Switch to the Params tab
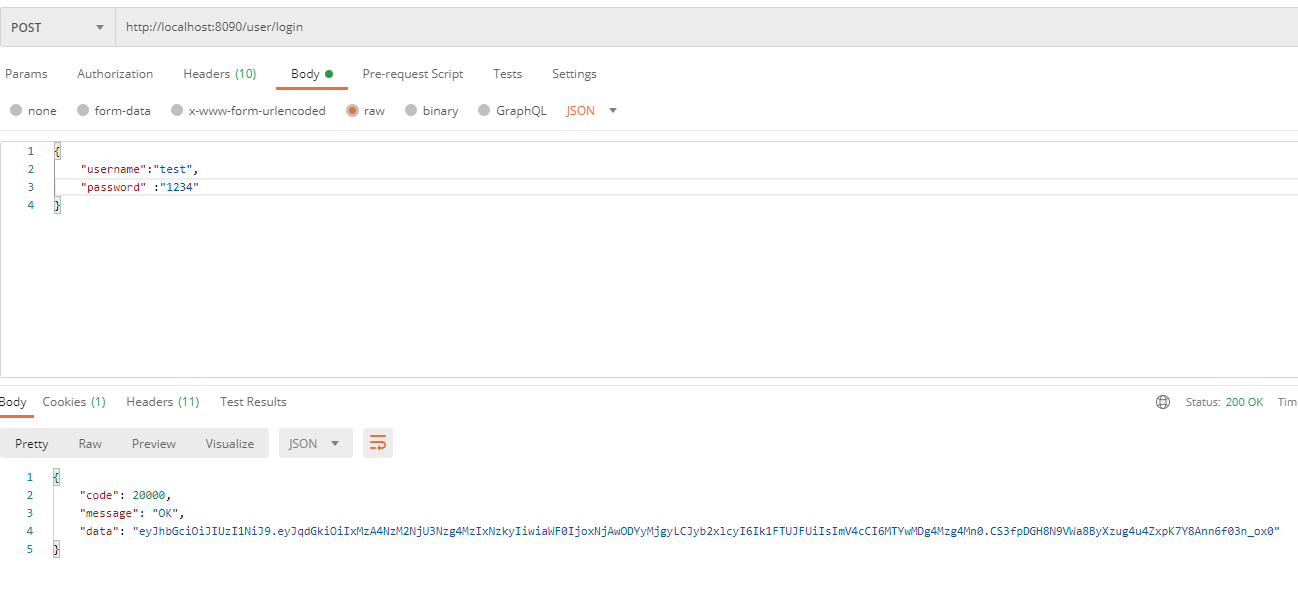Screen dimensions: 1298x595 [26, 74]
